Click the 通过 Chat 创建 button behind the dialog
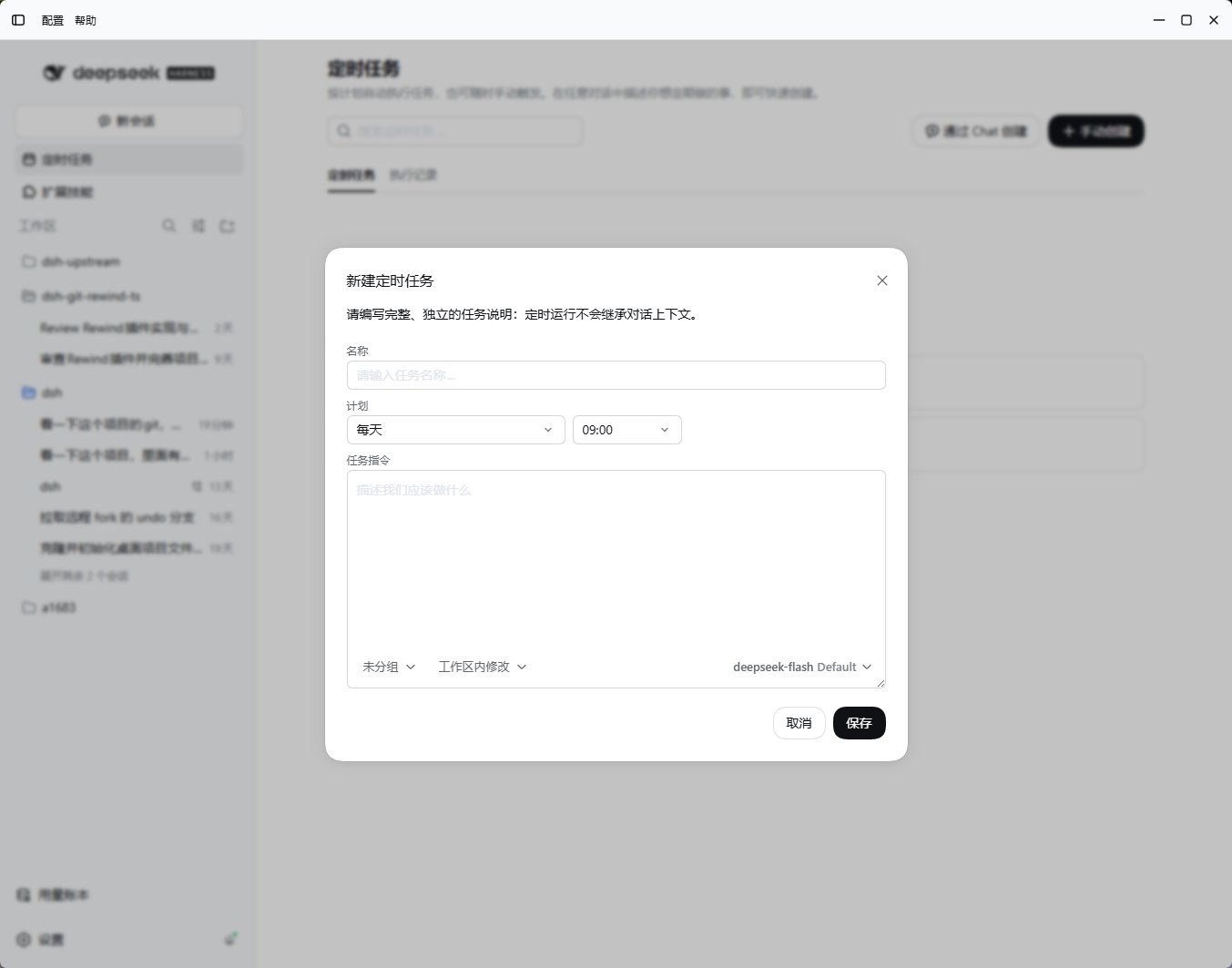The image size is (1232, 968). (975, 131)
